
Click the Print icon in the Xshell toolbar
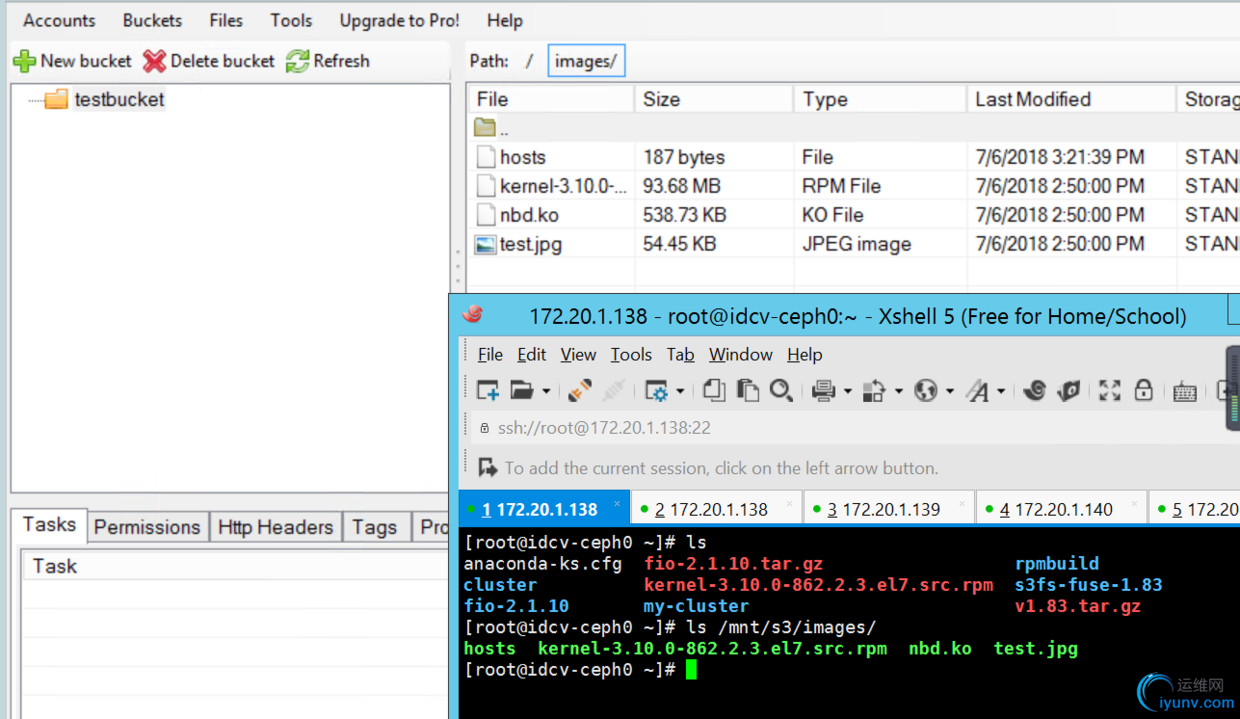click(824, 391)
